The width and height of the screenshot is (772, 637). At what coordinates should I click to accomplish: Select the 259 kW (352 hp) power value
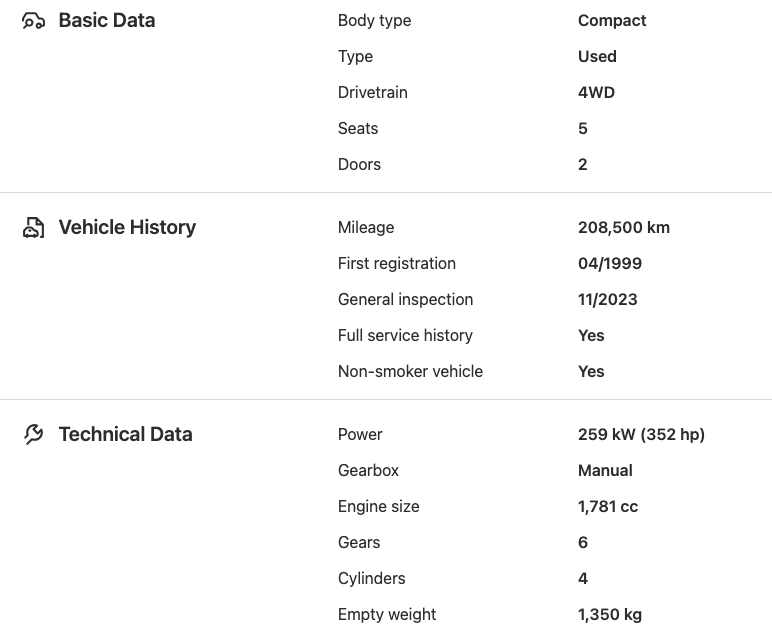pos(641,435)
